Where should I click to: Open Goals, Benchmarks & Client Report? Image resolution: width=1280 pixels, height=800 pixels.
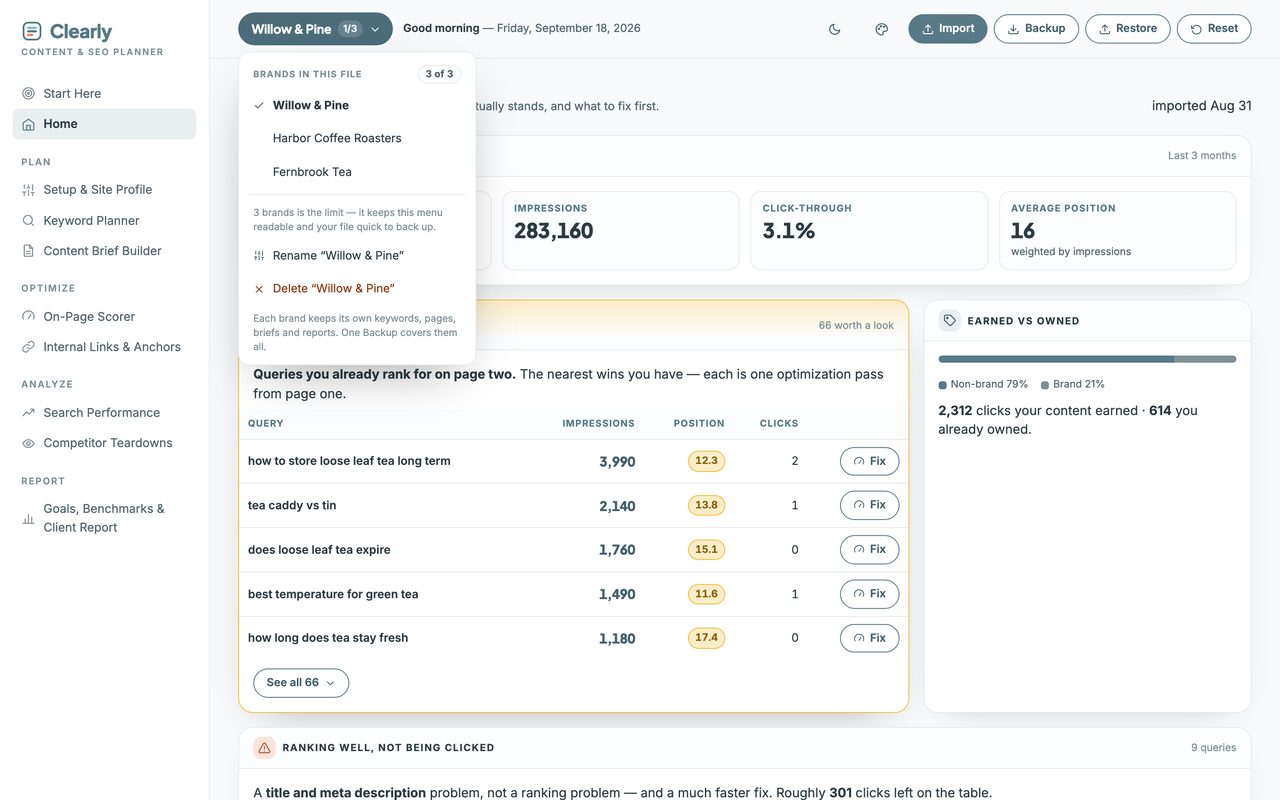coord(104,518)
